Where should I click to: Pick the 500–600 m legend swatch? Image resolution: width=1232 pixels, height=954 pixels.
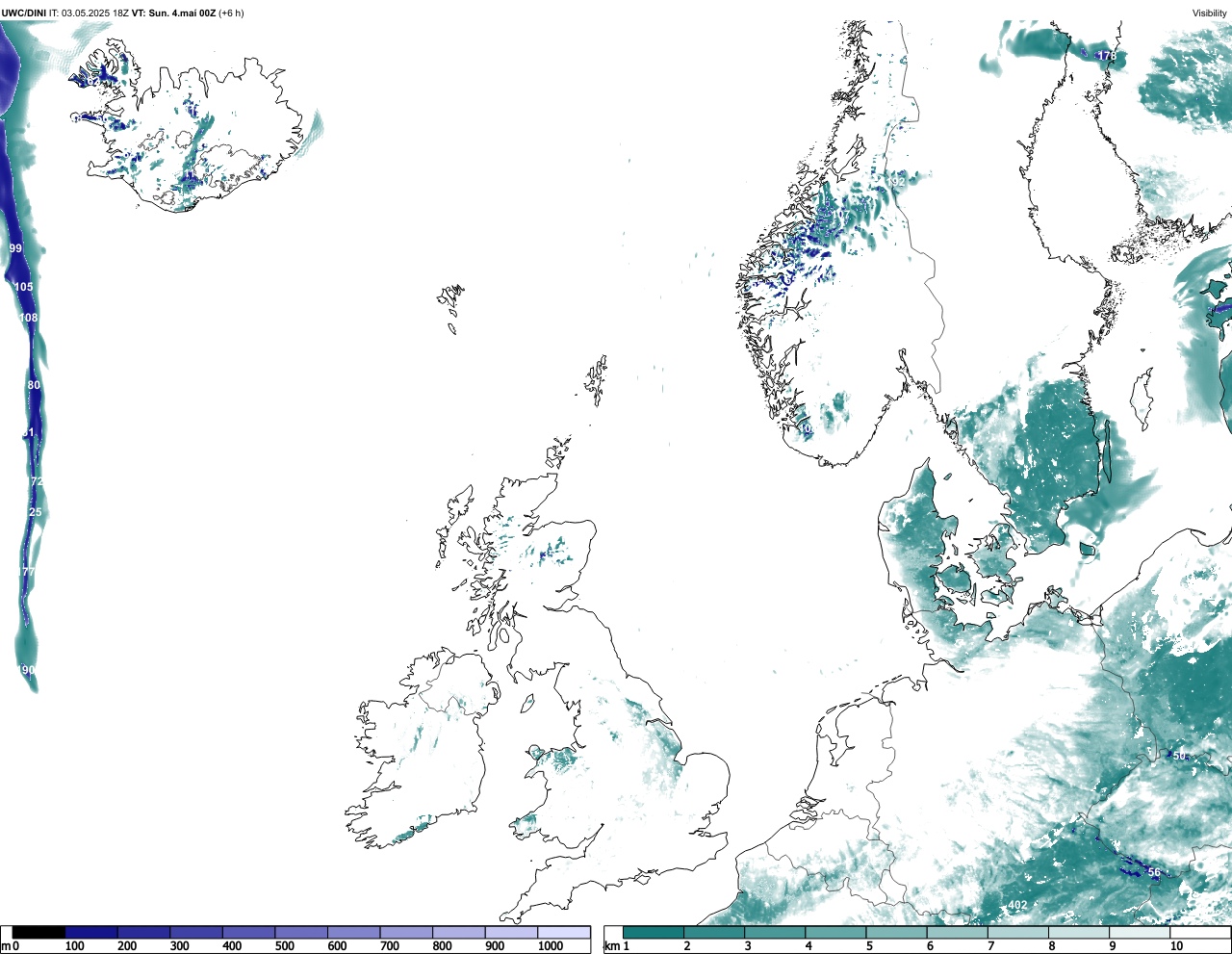(x=301, y=932)
